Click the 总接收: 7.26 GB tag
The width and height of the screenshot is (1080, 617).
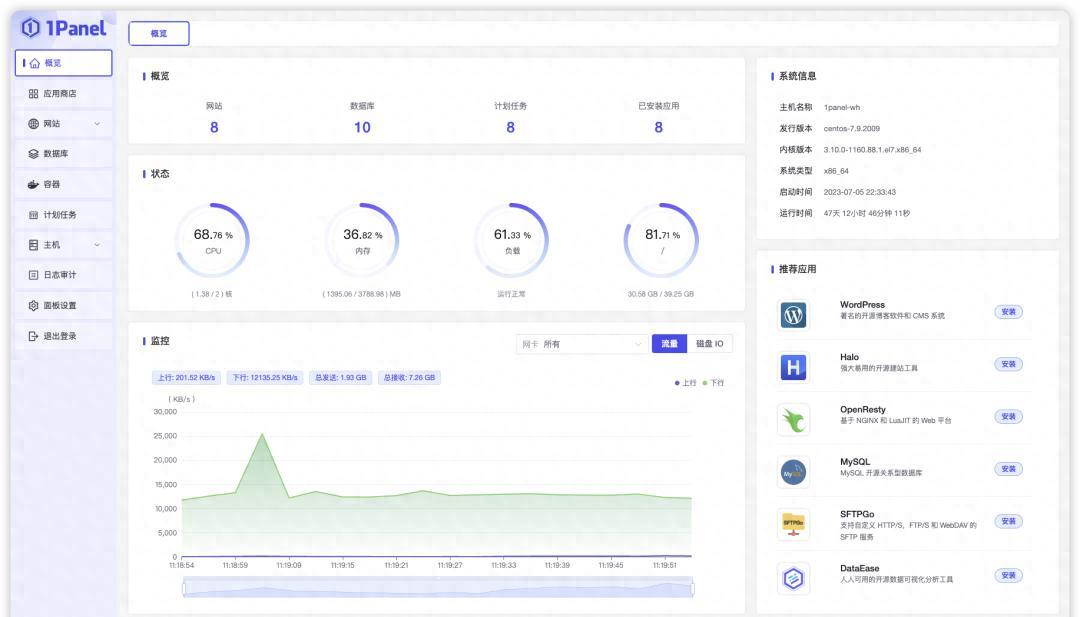pos(409,378)
